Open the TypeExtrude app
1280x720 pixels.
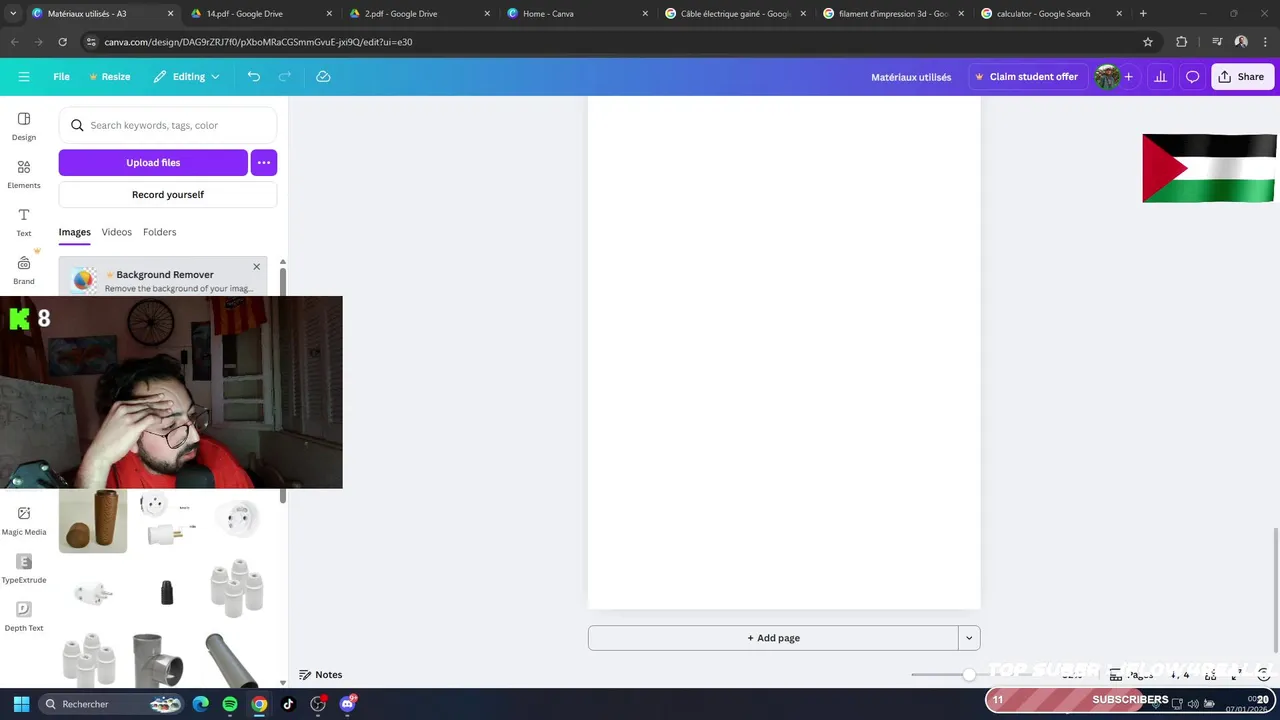24,569
